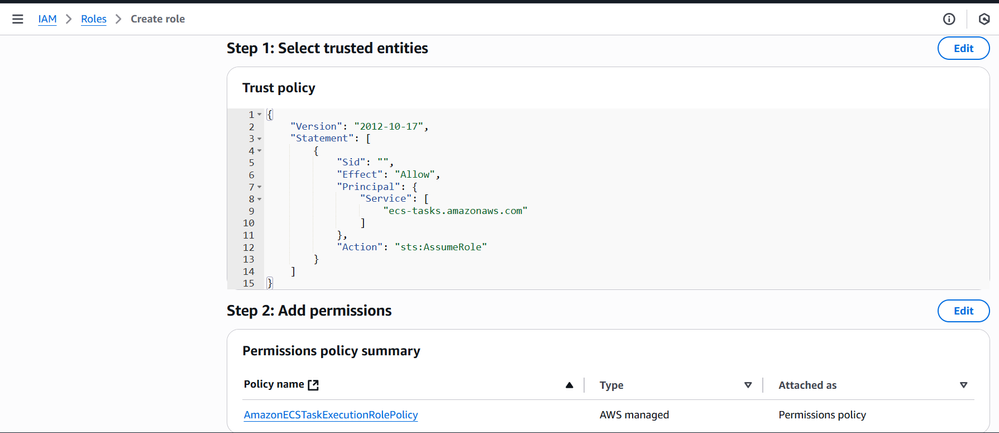Click the ecs-tasks.amazonaws.com line in trust policy
The height and width of the screenshot is (433, 999).
click(x=455, y=211)
